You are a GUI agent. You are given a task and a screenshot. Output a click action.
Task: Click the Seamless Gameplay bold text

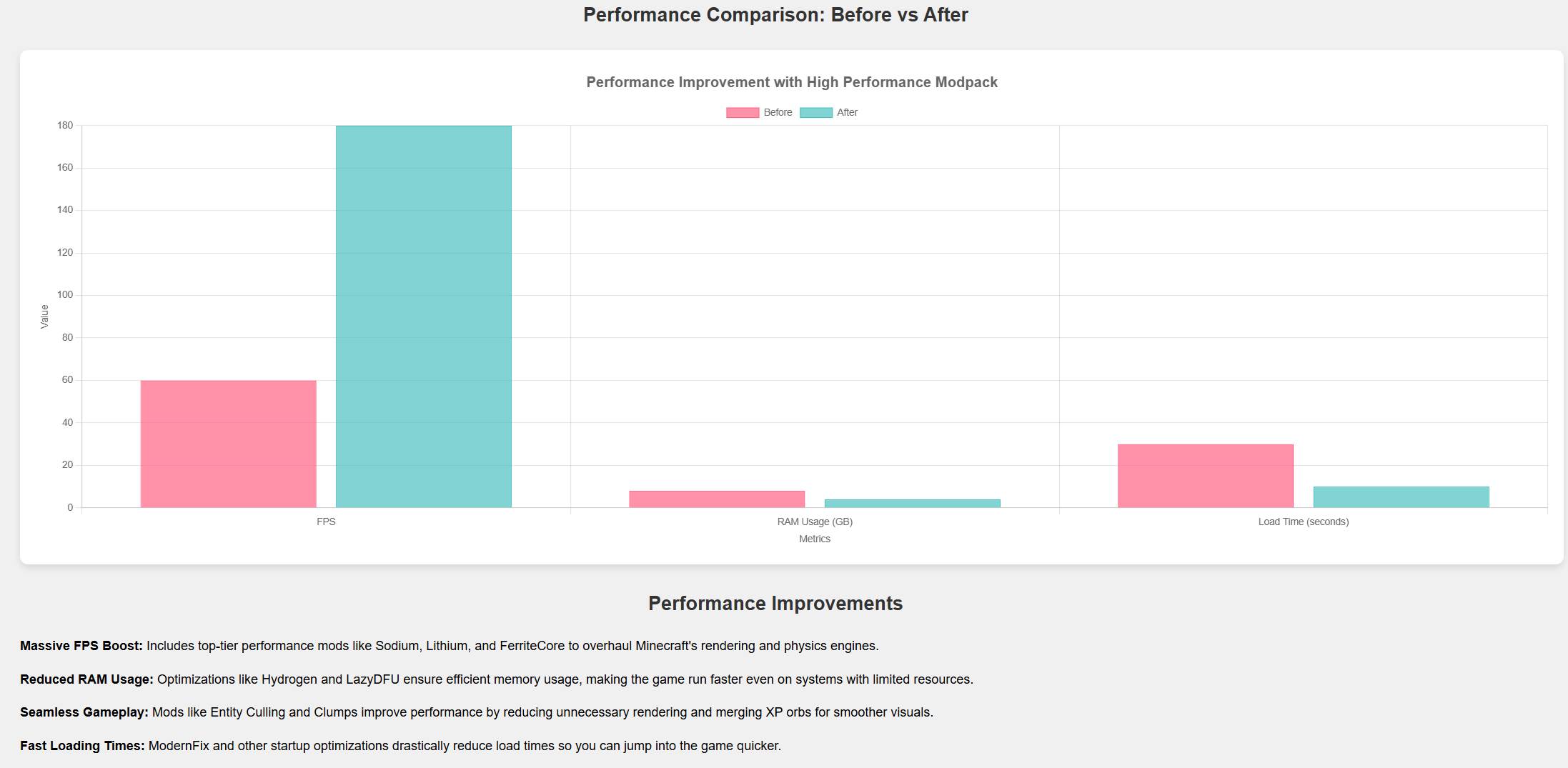click(x=84, y=712)
